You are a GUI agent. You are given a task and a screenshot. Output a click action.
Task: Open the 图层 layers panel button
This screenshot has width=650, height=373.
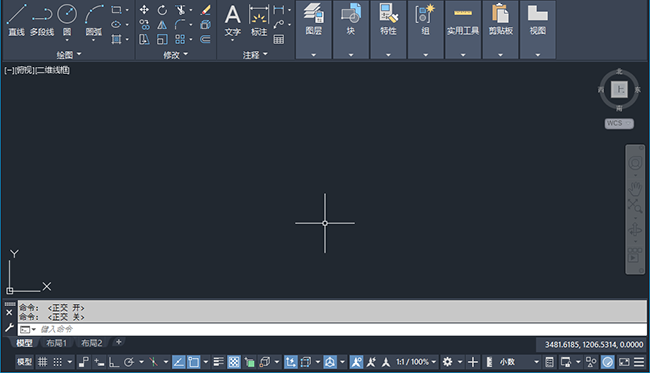tap(314, 30)
